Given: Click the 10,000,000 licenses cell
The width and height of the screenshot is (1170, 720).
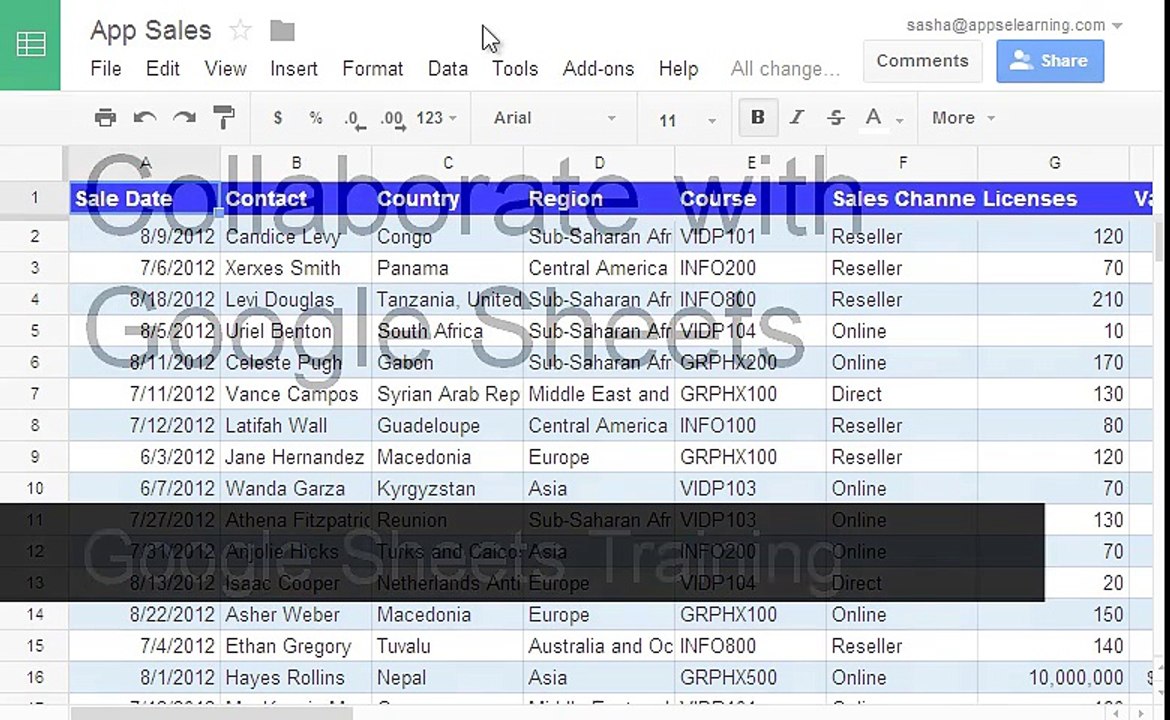Looking at the screenshot, I should pyautogui.click(x=1054, y=677).
